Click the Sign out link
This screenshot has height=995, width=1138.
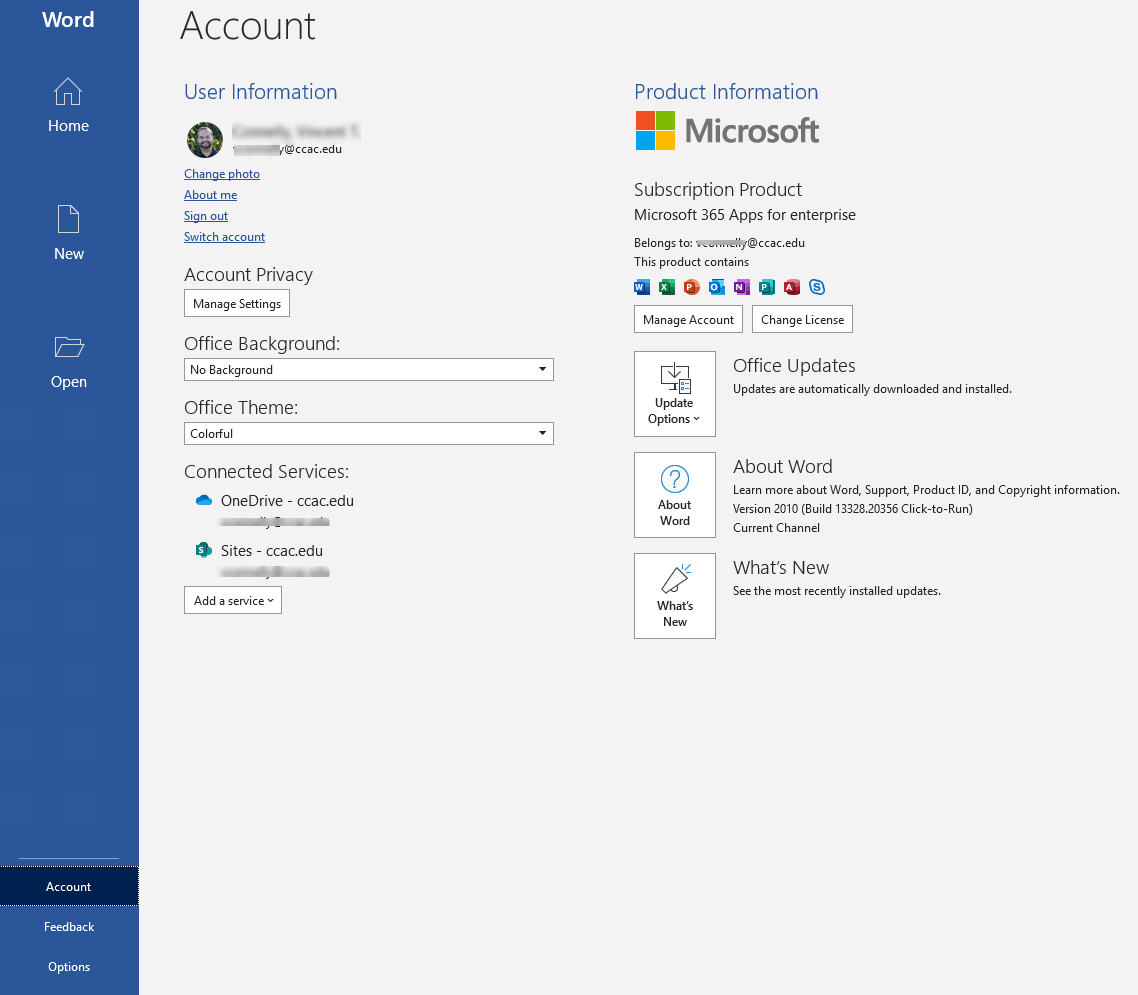coord(205,215)
